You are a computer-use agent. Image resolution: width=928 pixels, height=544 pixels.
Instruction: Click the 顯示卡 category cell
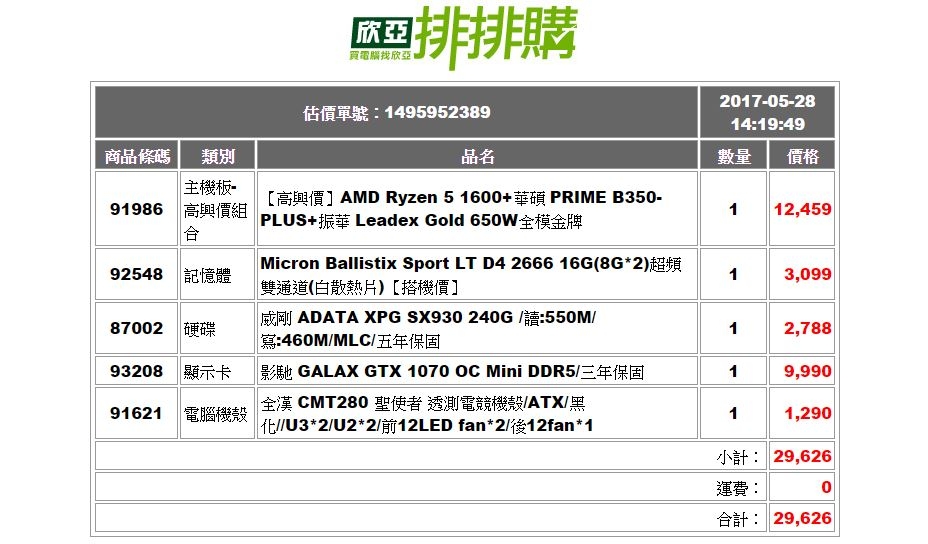(x=217, y=371)
